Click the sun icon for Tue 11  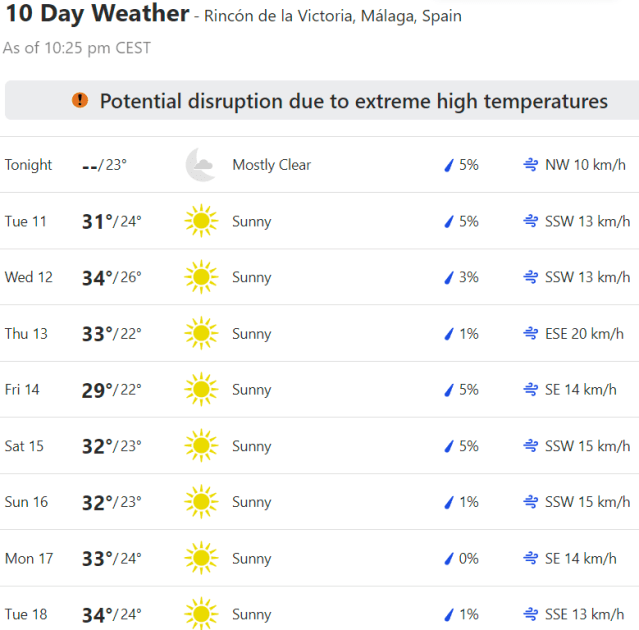201,221
